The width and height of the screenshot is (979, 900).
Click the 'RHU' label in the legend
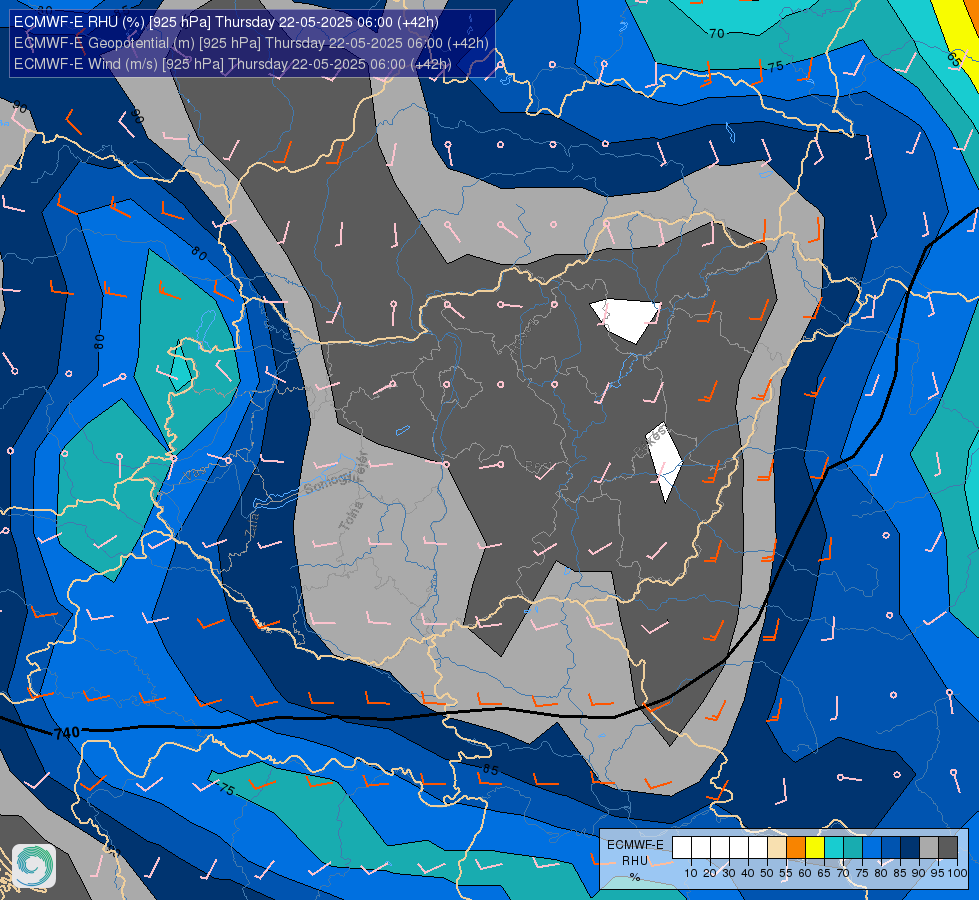click(x=635, y=861)
